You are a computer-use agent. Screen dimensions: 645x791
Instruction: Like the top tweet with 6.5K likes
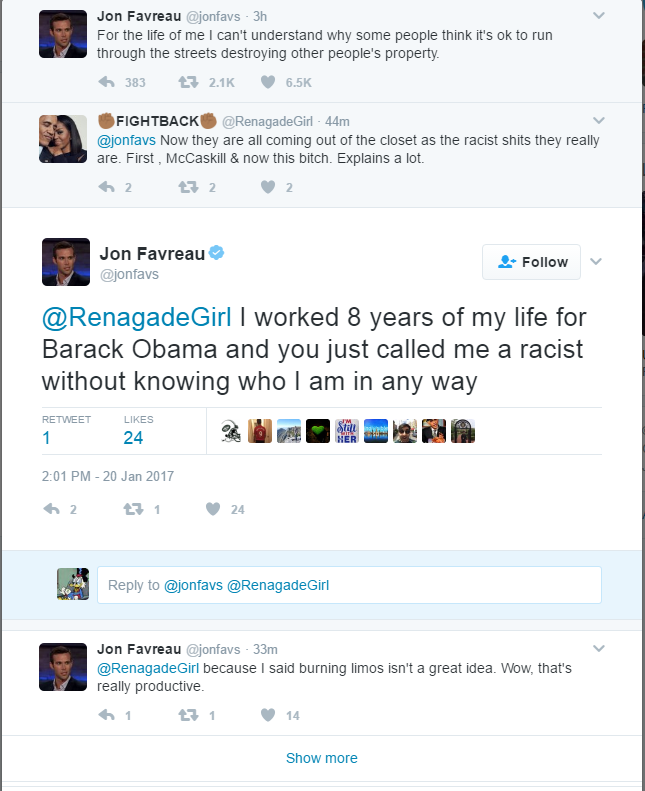[x=268, y=82]
